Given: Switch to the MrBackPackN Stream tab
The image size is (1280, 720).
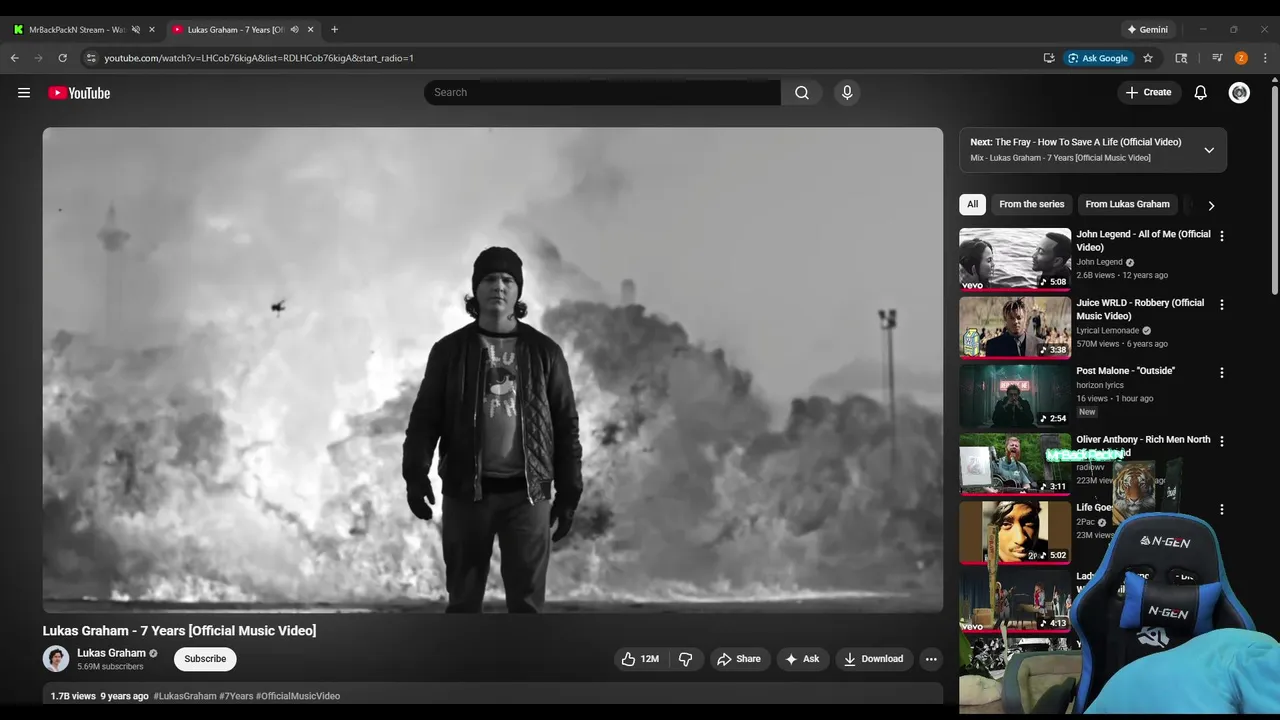Looking at the screenshot, I should [x=76, y=30].
